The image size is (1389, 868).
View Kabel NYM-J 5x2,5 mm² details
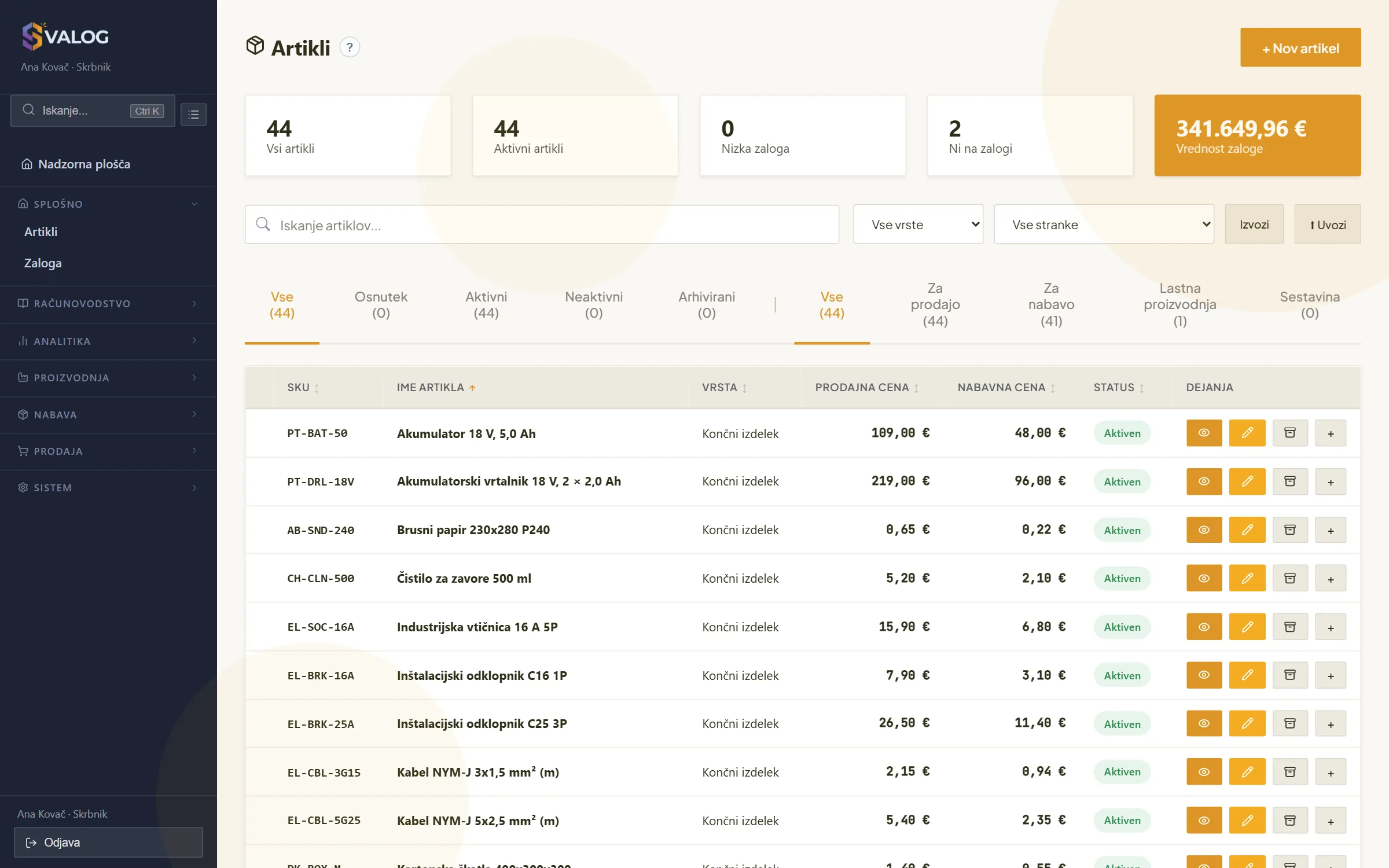[x=1204, y=821]
